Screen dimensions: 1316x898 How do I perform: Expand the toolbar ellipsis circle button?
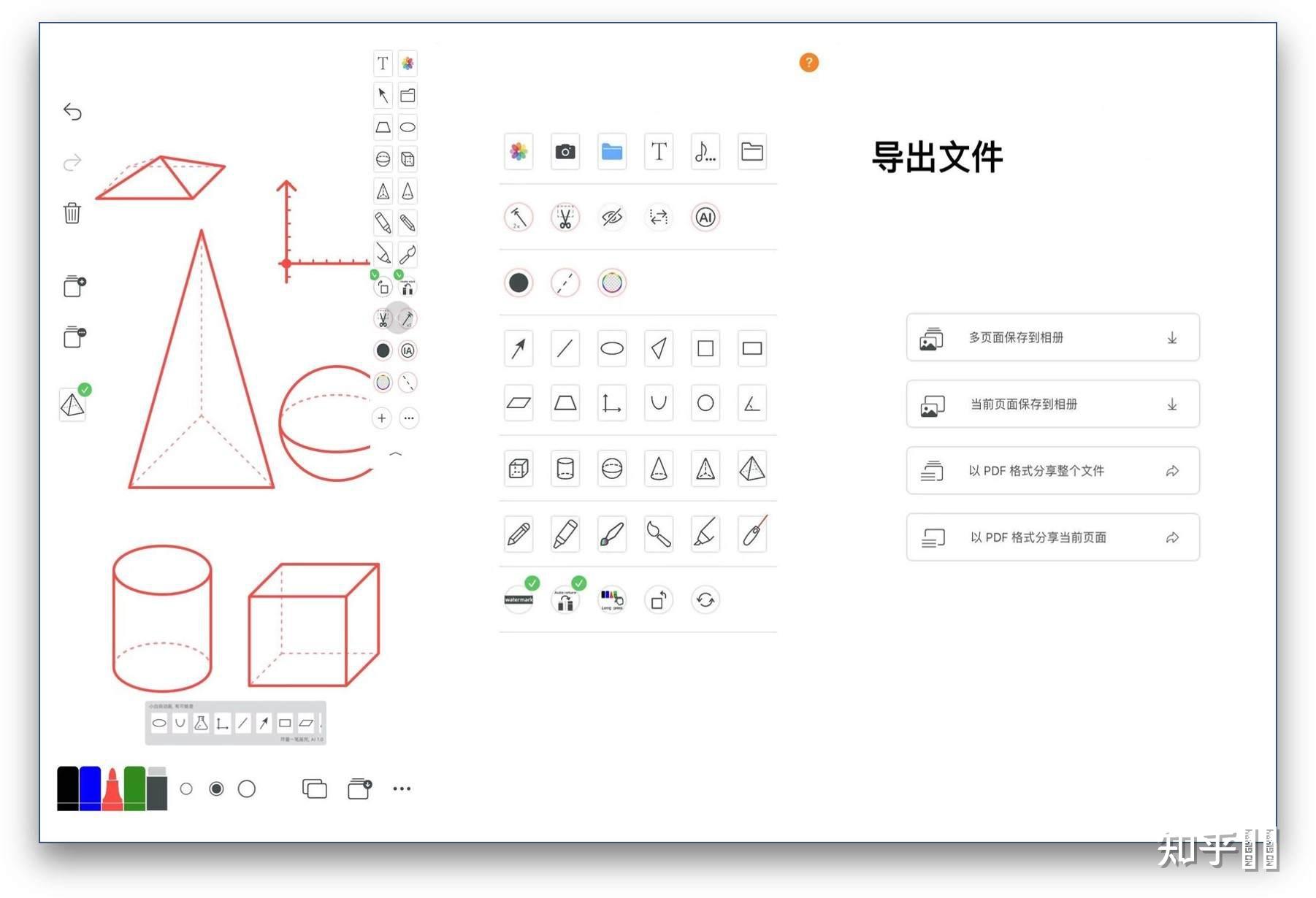pos(409,418)
